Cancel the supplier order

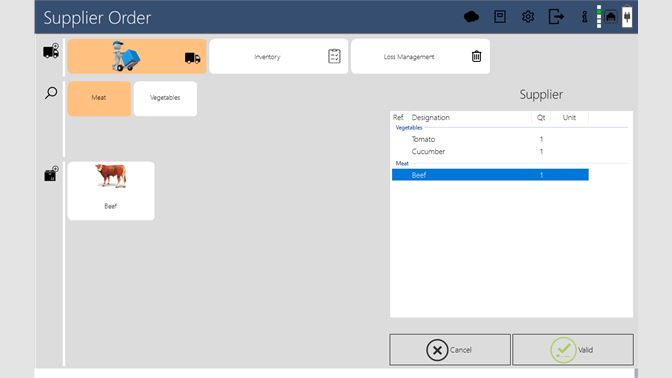point(450,350)
